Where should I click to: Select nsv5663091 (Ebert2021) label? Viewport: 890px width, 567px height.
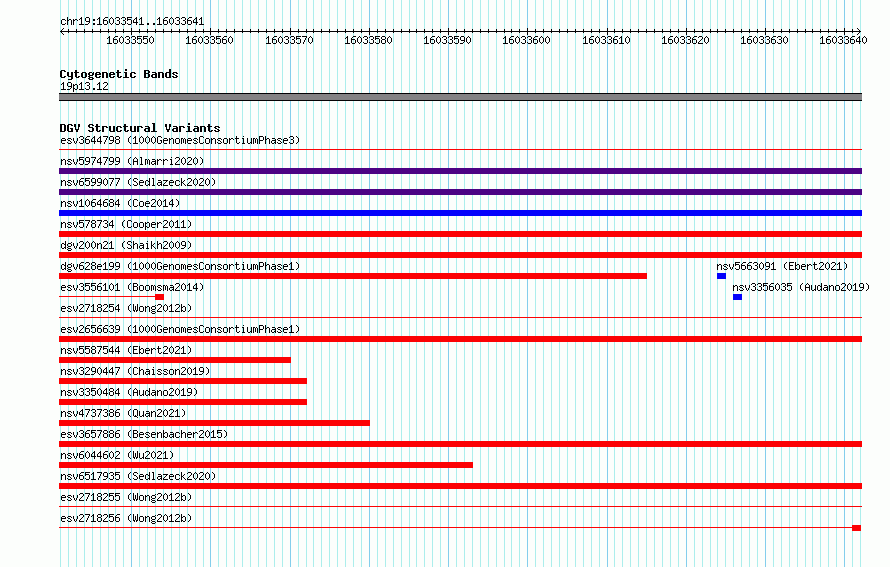tap(782, 266)
